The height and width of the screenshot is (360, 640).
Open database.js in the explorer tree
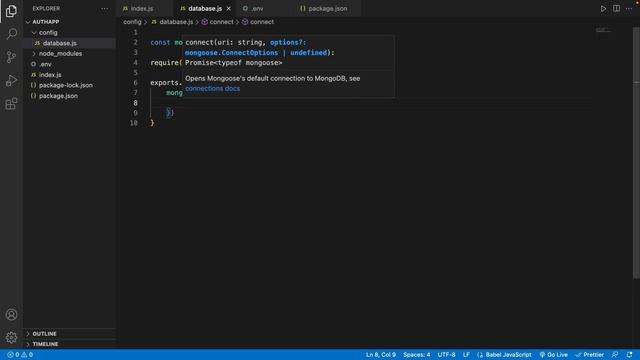point(69,43)
